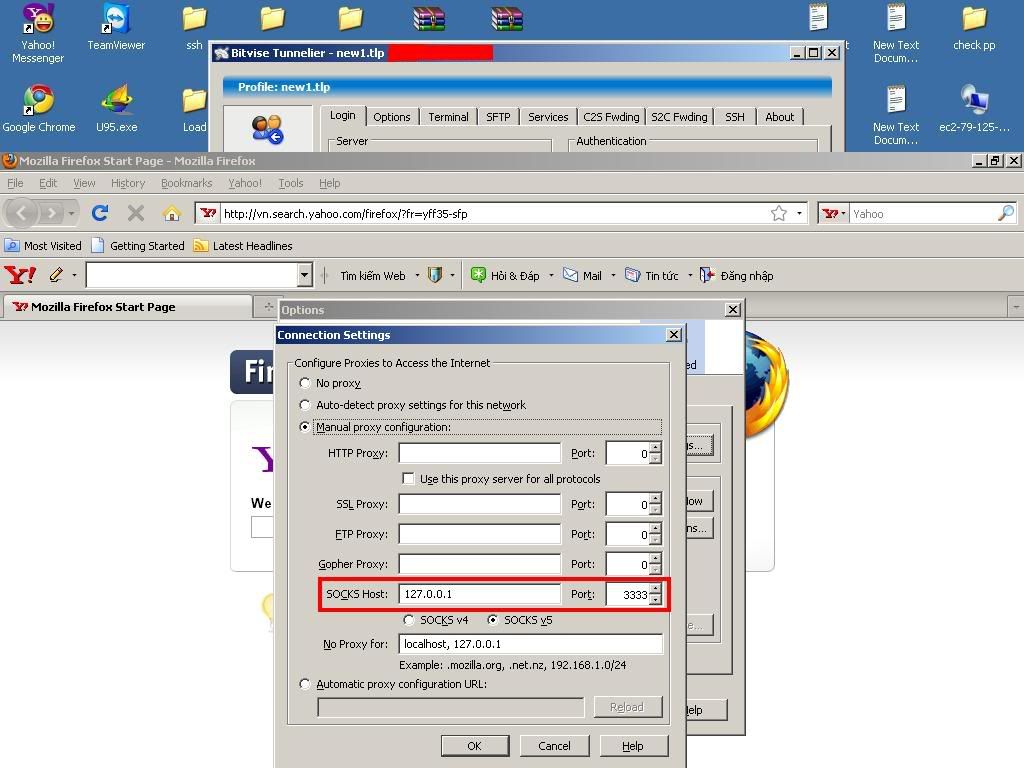Open the ec2-79-125 remote desktop icon
Screen dimensions: 1024x768
[x=974, y=108]
